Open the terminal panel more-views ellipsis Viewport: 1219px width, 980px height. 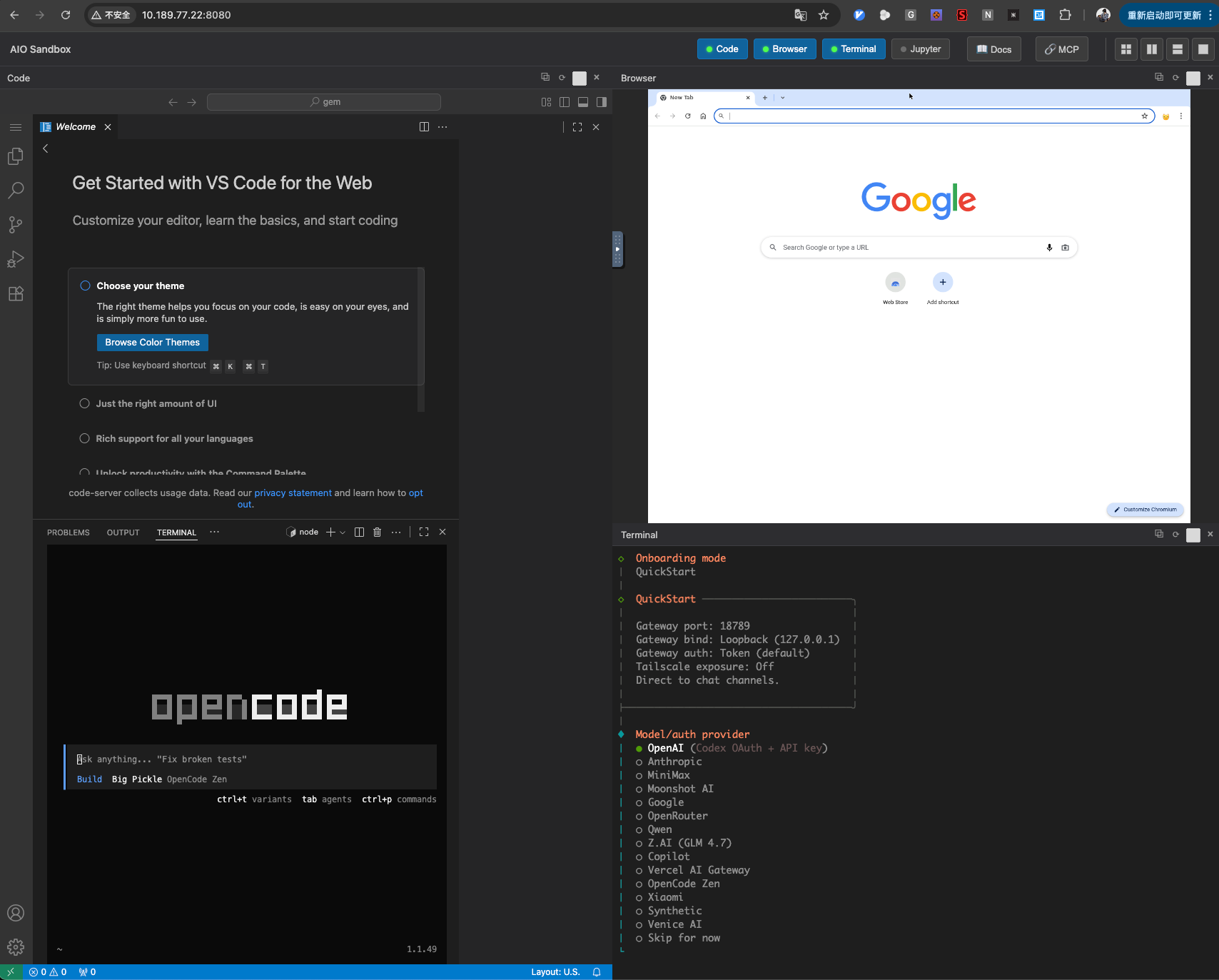pyautogui.click(x=214, y=532)
